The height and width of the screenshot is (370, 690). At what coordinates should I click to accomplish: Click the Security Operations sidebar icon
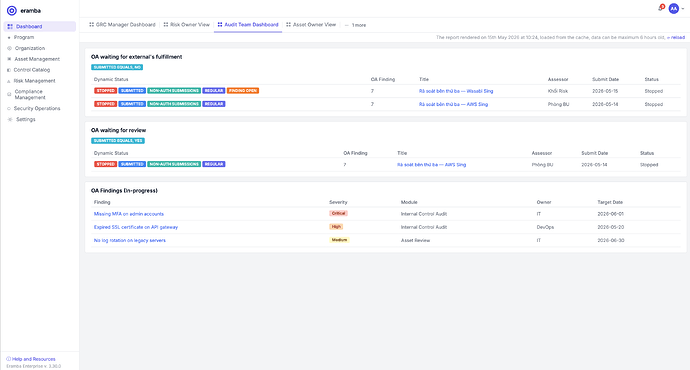tap(9, 108)
